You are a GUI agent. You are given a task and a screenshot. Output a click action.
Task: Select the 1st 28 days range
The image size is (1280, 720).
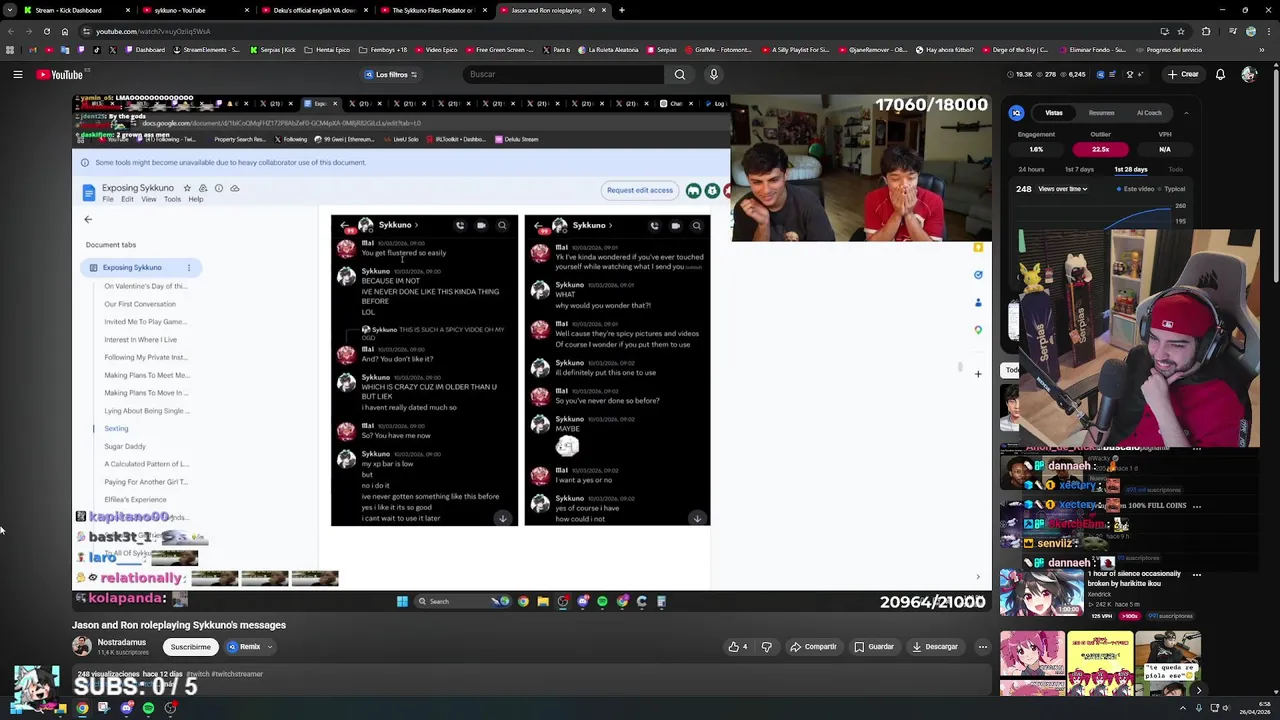1131,170
